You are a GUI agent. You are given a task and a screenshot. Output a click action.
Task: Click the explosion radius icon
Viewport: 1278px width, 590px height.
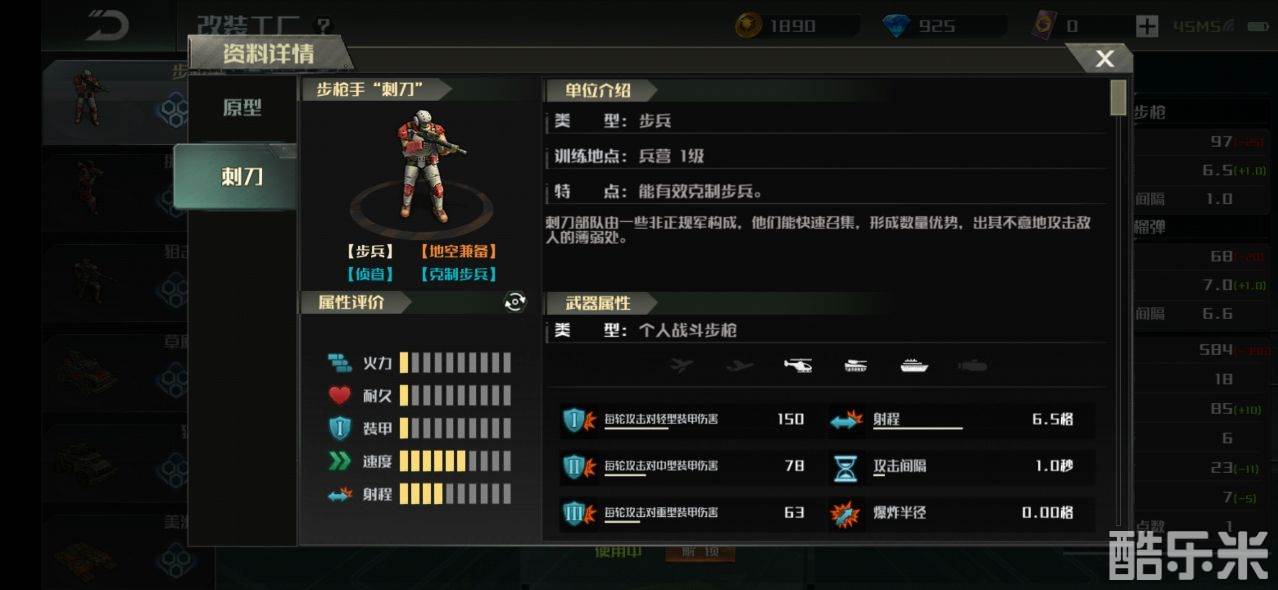[845, 513]
